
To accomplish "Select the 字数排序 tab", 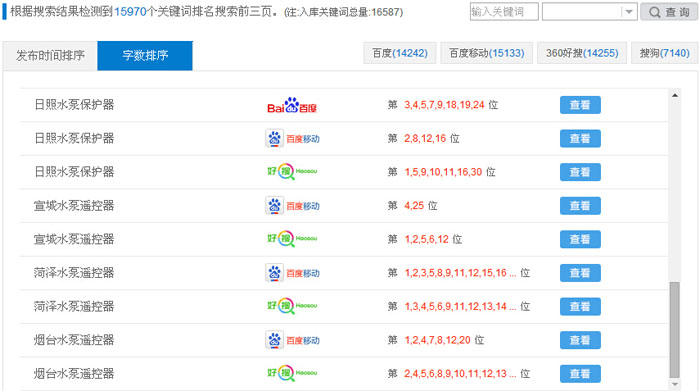I will tap(145, 56).
